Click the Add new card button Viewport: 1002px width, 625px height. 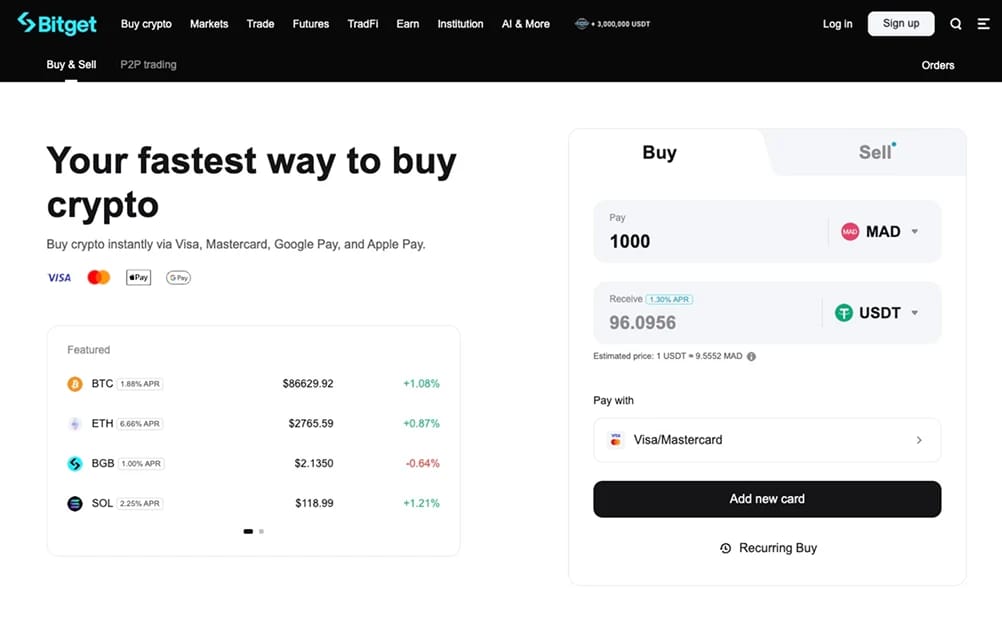tap(767, 499)
